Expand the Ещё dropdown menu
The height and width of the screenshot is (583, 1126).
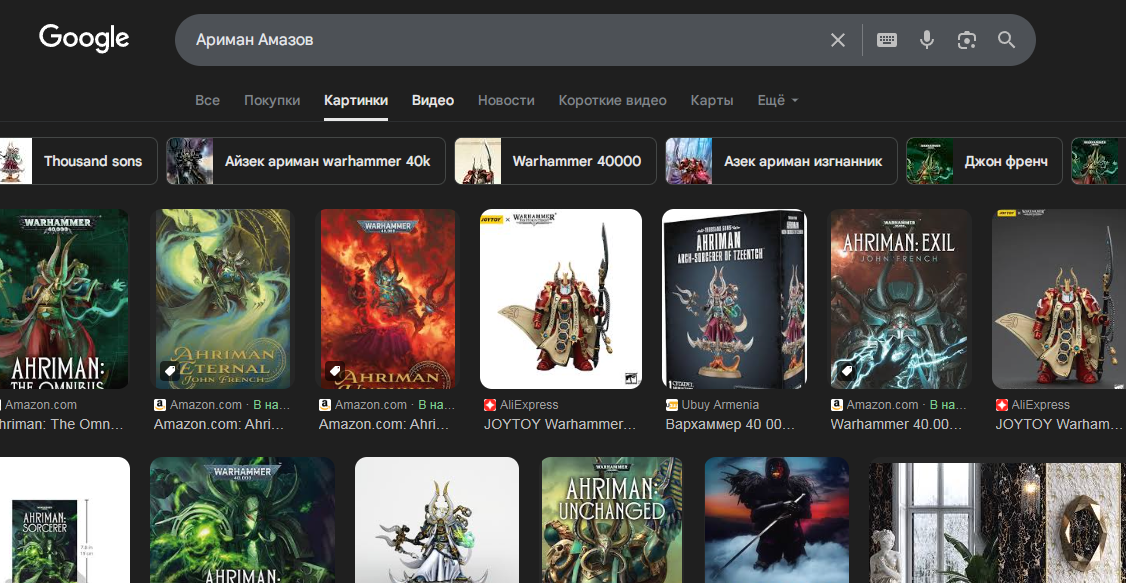coord(778,101)
